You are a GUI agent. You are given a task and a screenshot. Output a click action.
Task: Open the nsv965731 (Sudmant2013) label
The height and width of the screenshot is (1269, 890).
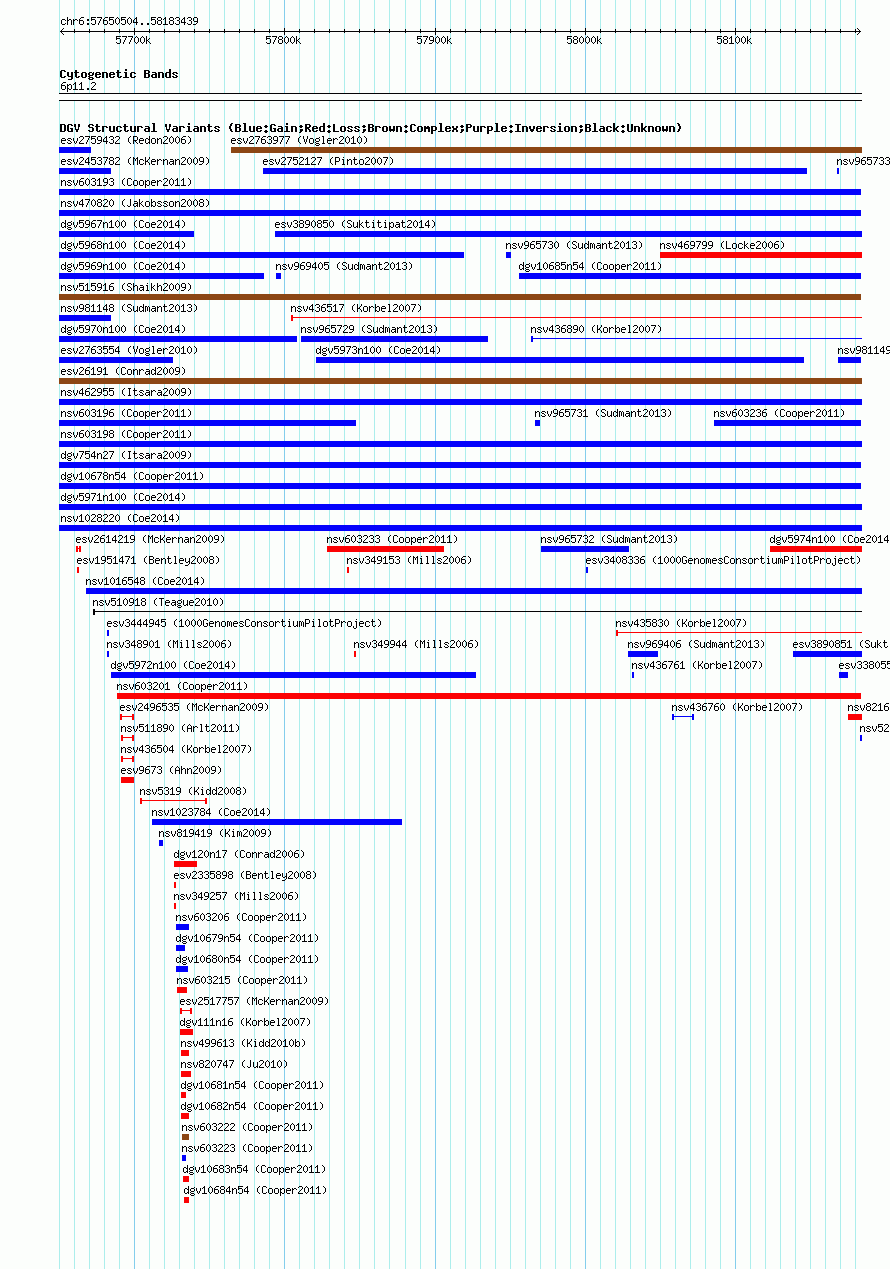click(603, 413)
